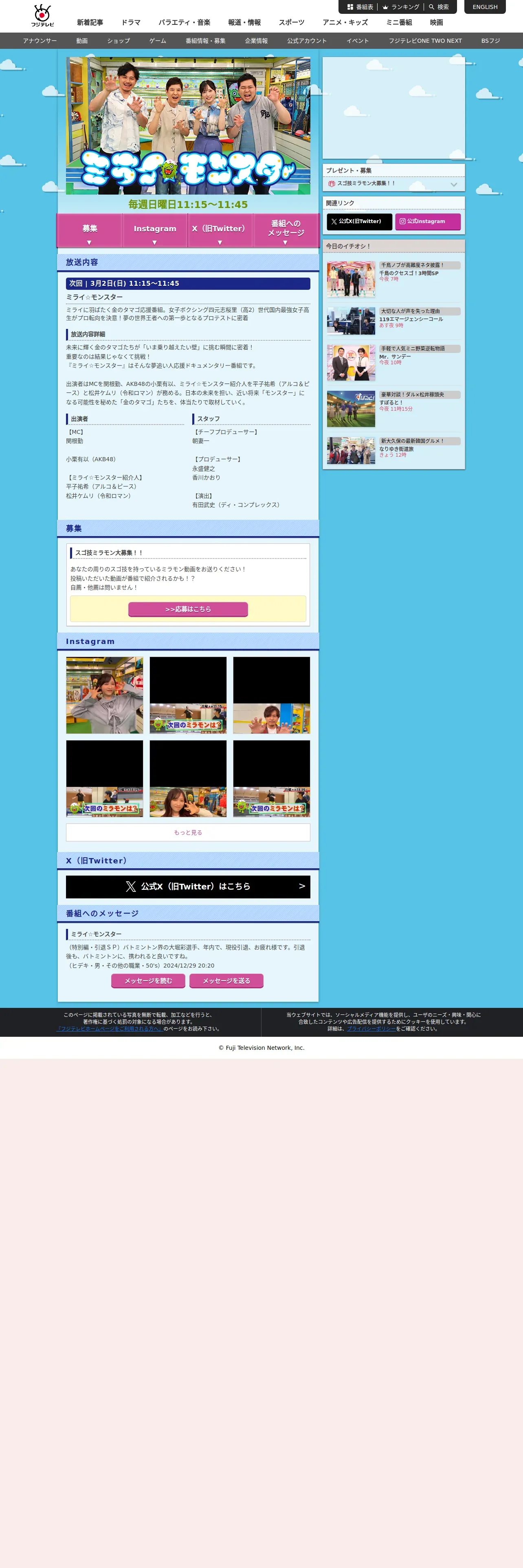Screen dimensions: 523x1568
Task: Open first Instagram photo of woman posing
Action: tap(105, 695)
